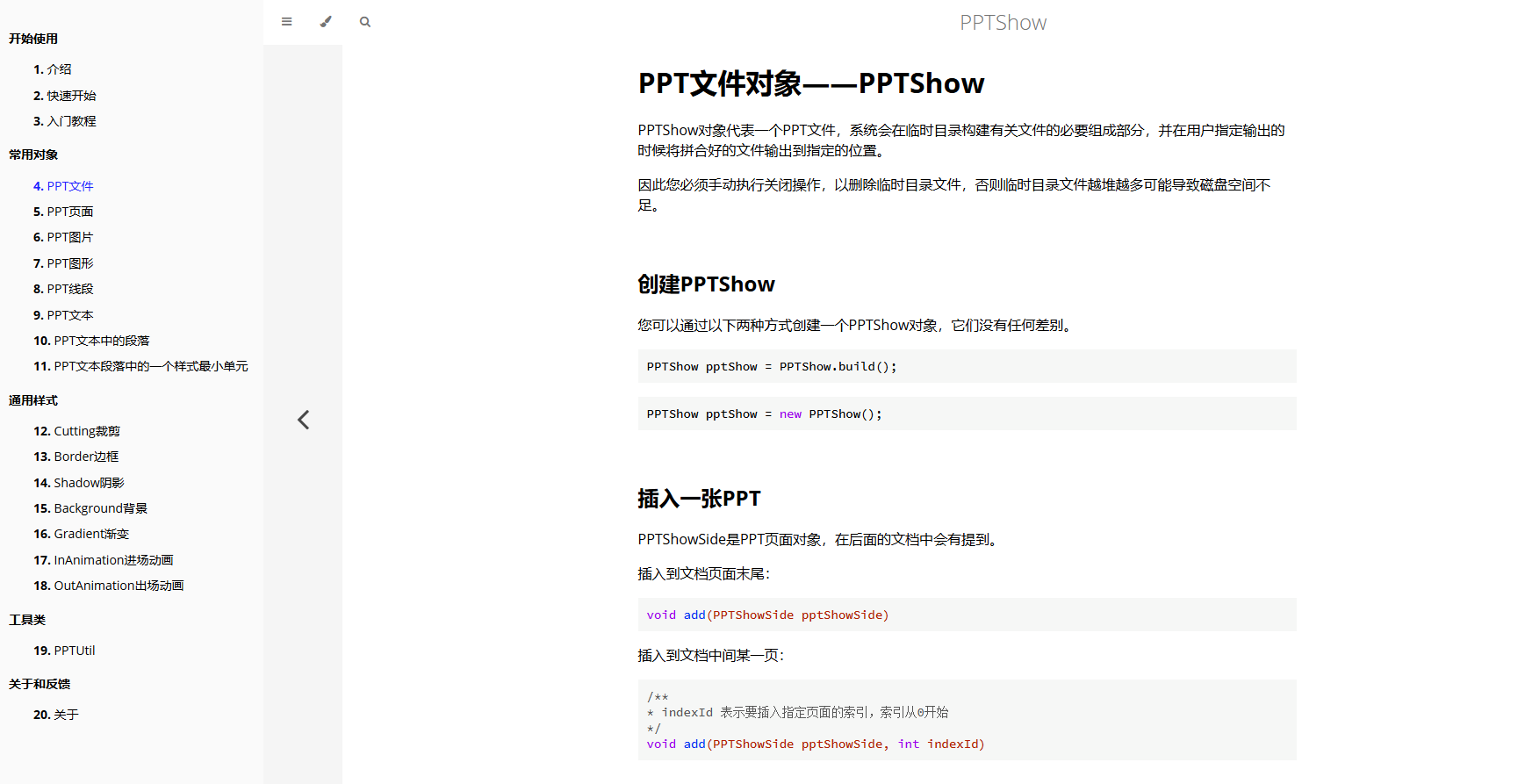Click the 插入一张PPT section heading
Image resolution: width=1525 pixels, height=784 pixels.
(x=699, y=499)
